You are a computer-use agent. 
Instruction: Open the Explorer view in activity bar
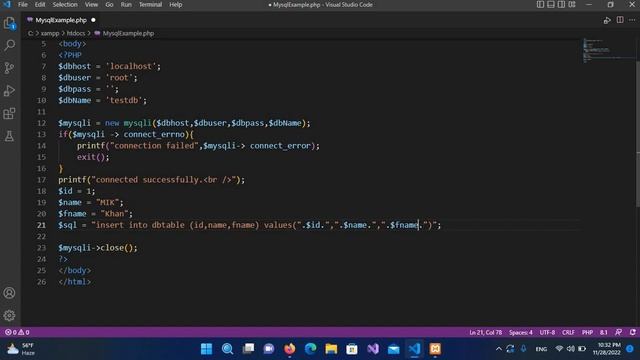click(9, 23)
